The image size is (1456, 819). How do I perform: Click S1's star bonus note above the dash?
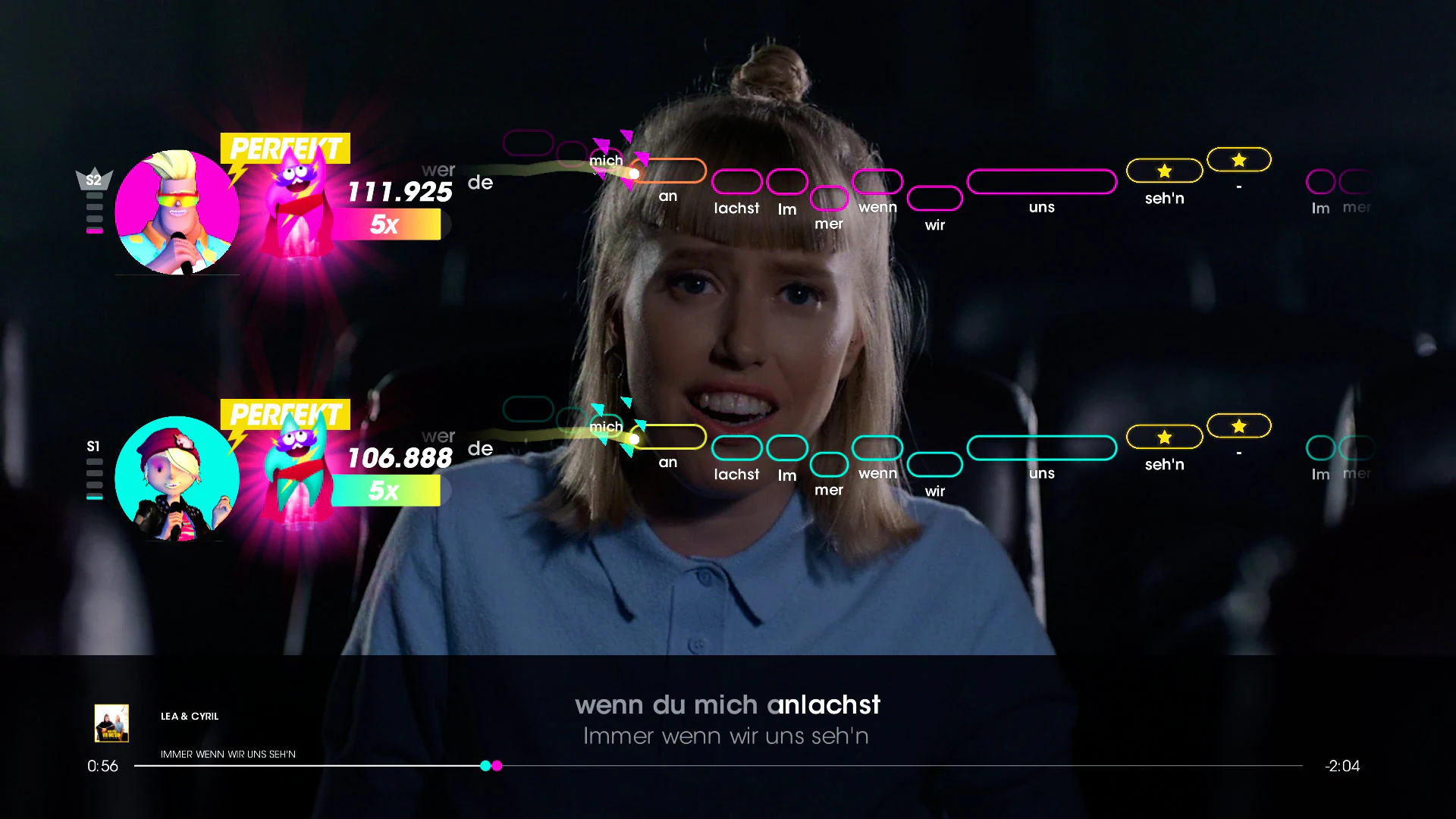(1238, 425)
